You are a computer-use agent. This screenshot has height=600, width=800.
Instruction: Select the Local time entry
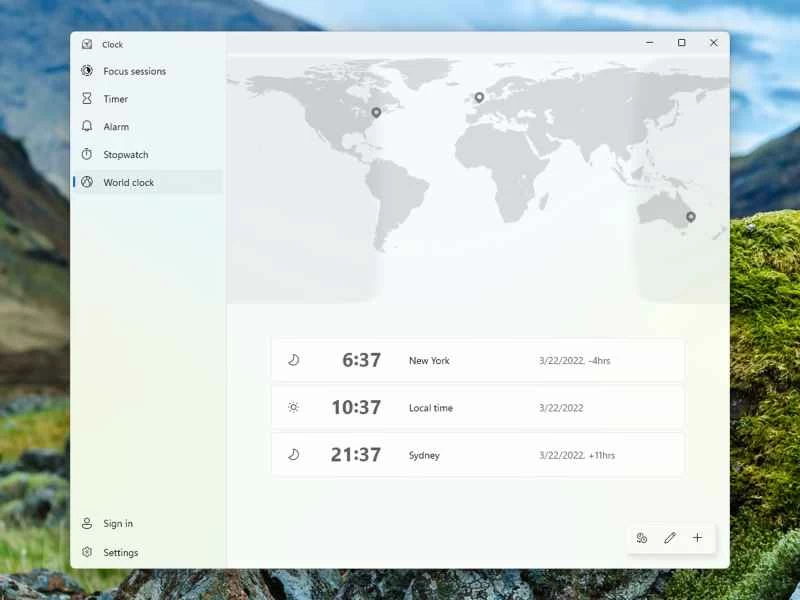point(477,407)
